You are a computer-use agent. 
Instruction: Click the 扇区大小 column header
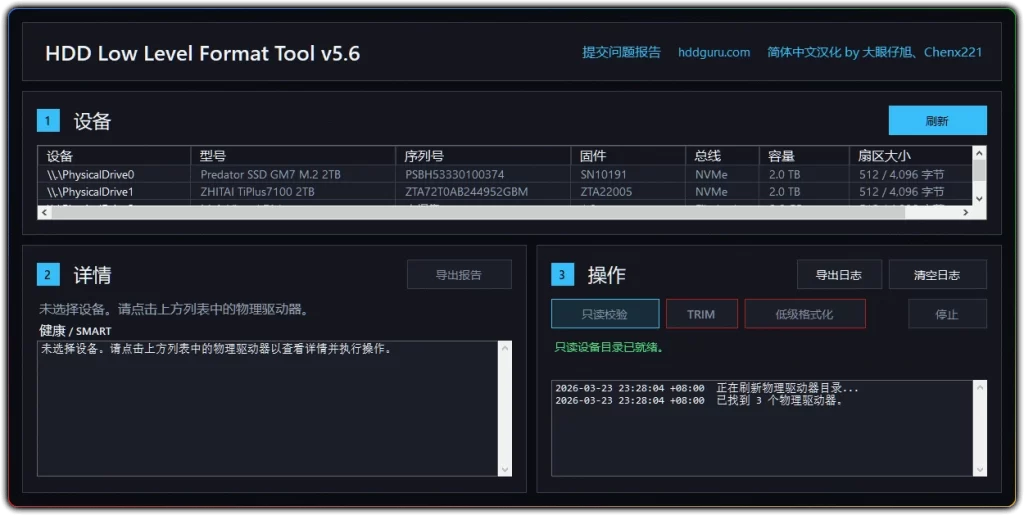click(910, 156)
